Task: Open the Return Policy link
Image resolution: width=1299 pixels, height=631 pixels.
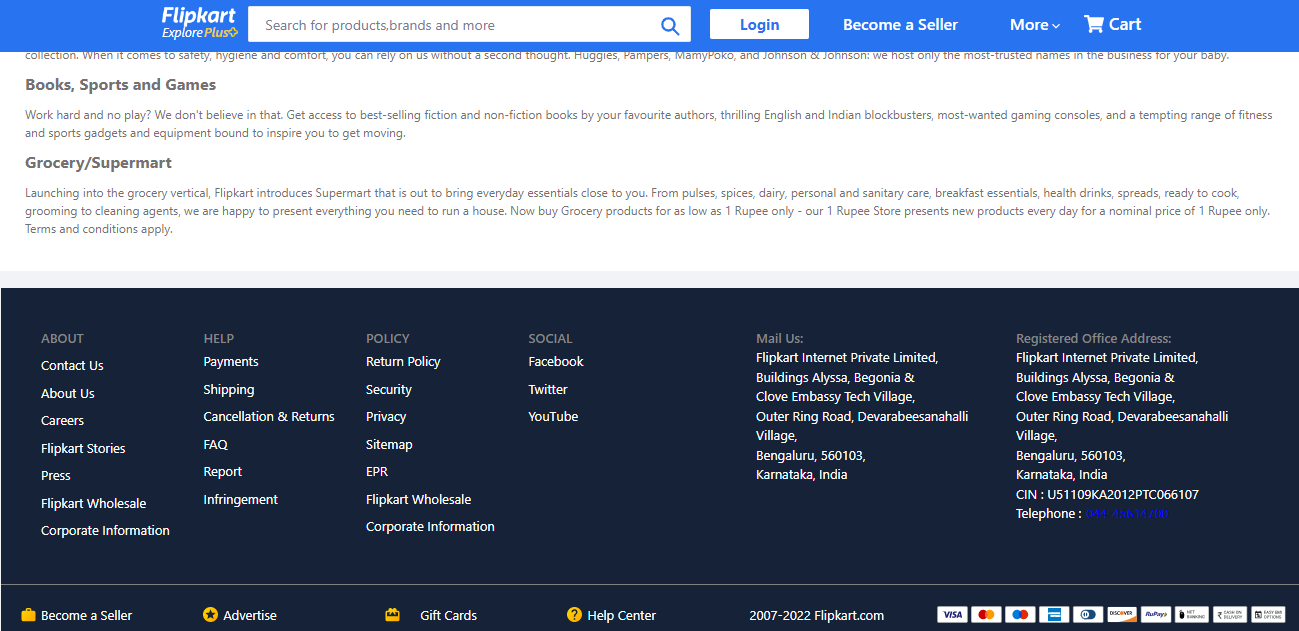Action: coord(403,362)
